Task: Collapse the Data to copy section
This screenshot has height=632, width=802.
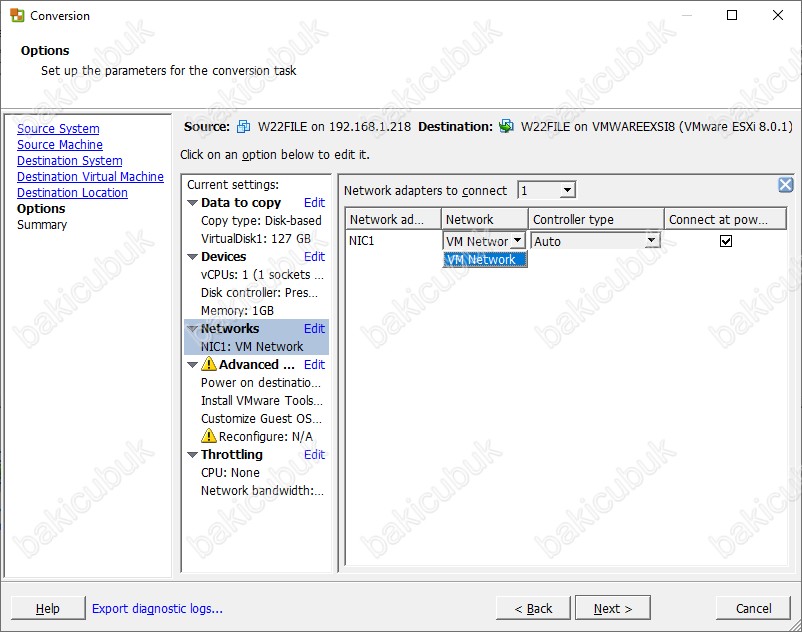Action: (192, 203)
